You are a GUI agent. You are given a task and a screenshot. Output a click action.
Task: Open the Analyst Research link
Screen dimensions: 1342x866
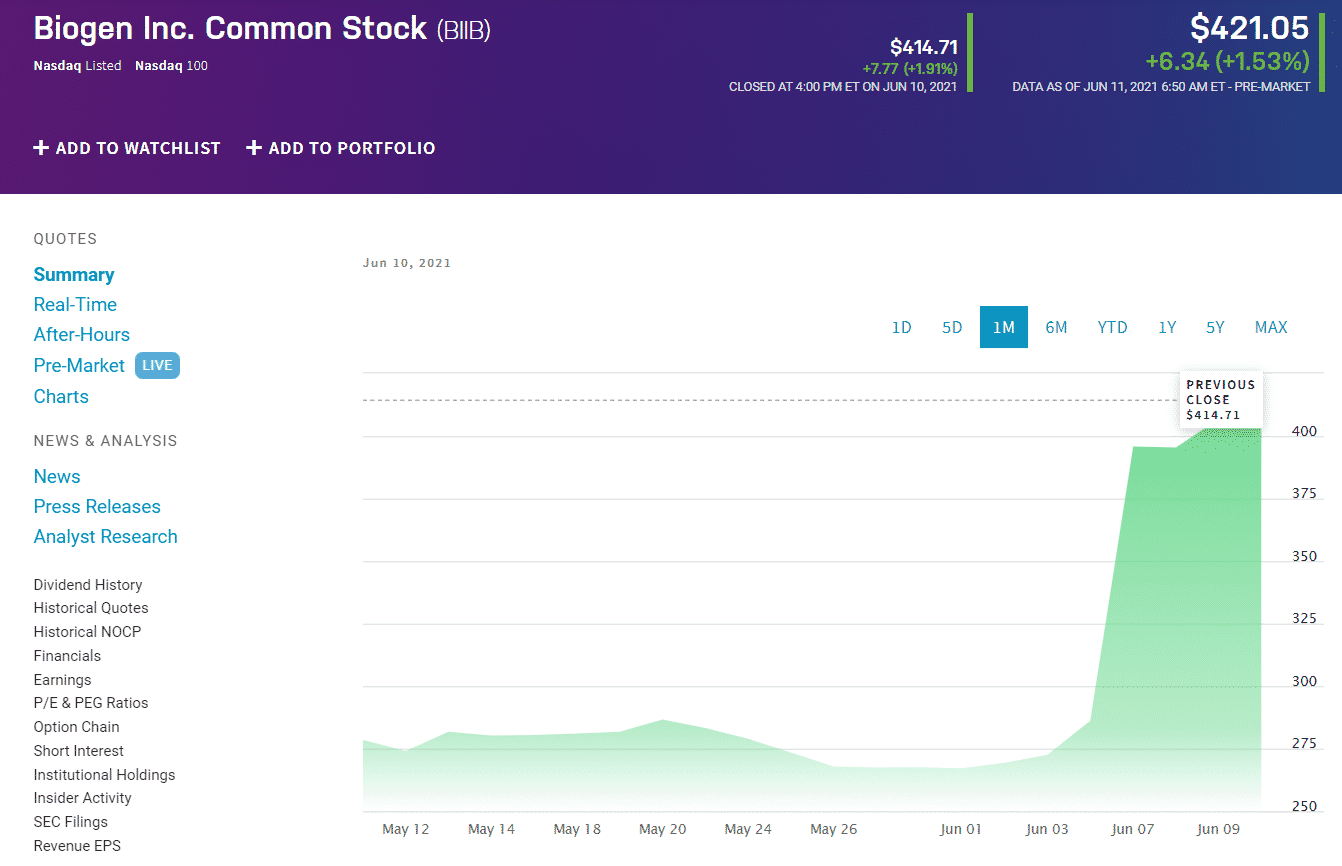coord(106,537)
